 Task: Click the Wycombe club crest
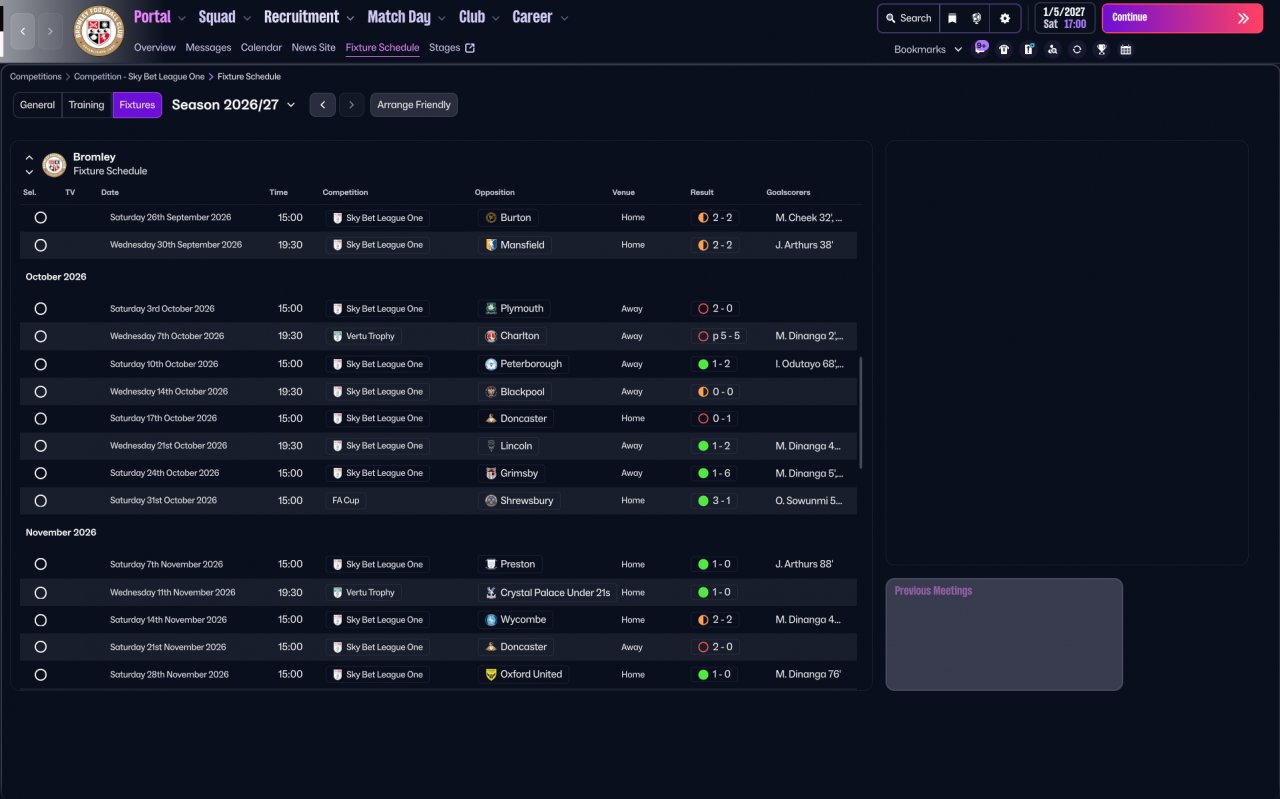(x=491, y=620)
